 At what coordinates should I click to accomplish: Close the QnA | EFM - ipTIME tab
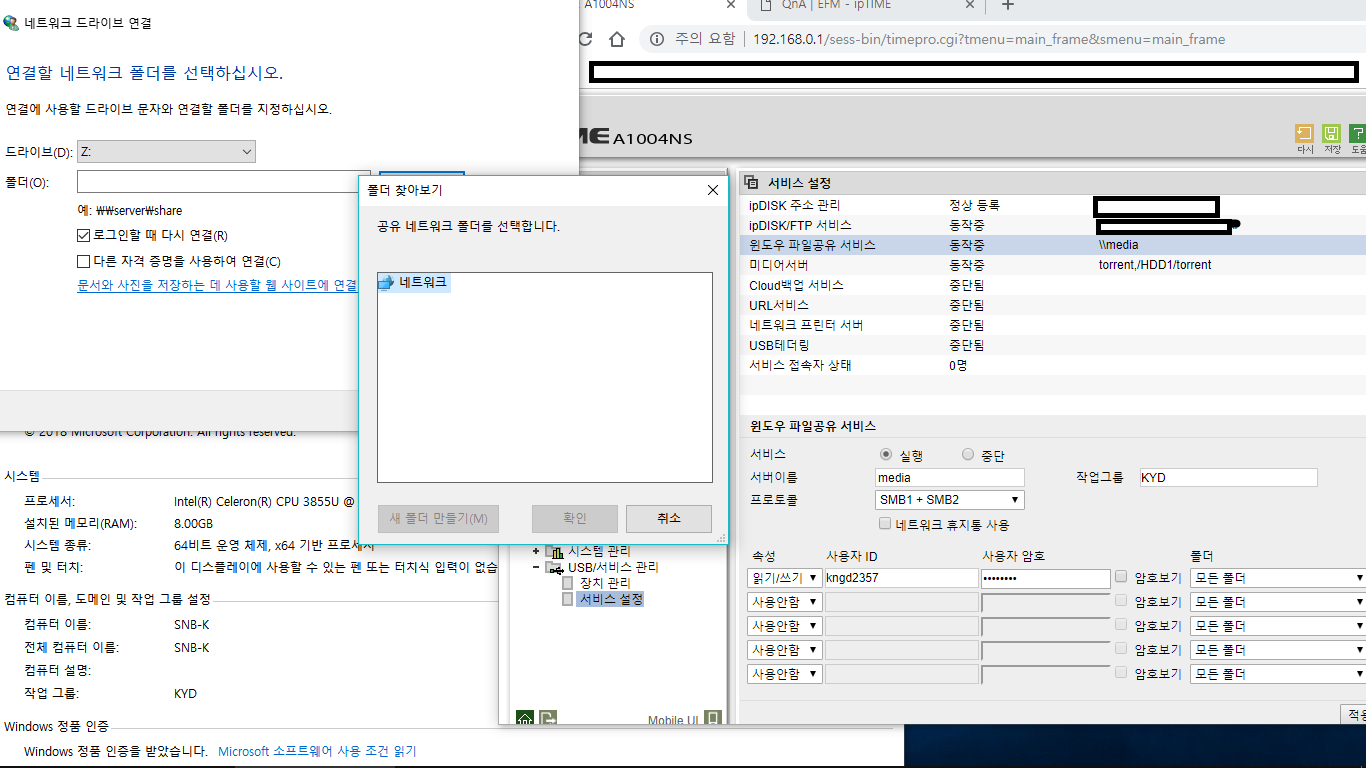click(969, 5)
